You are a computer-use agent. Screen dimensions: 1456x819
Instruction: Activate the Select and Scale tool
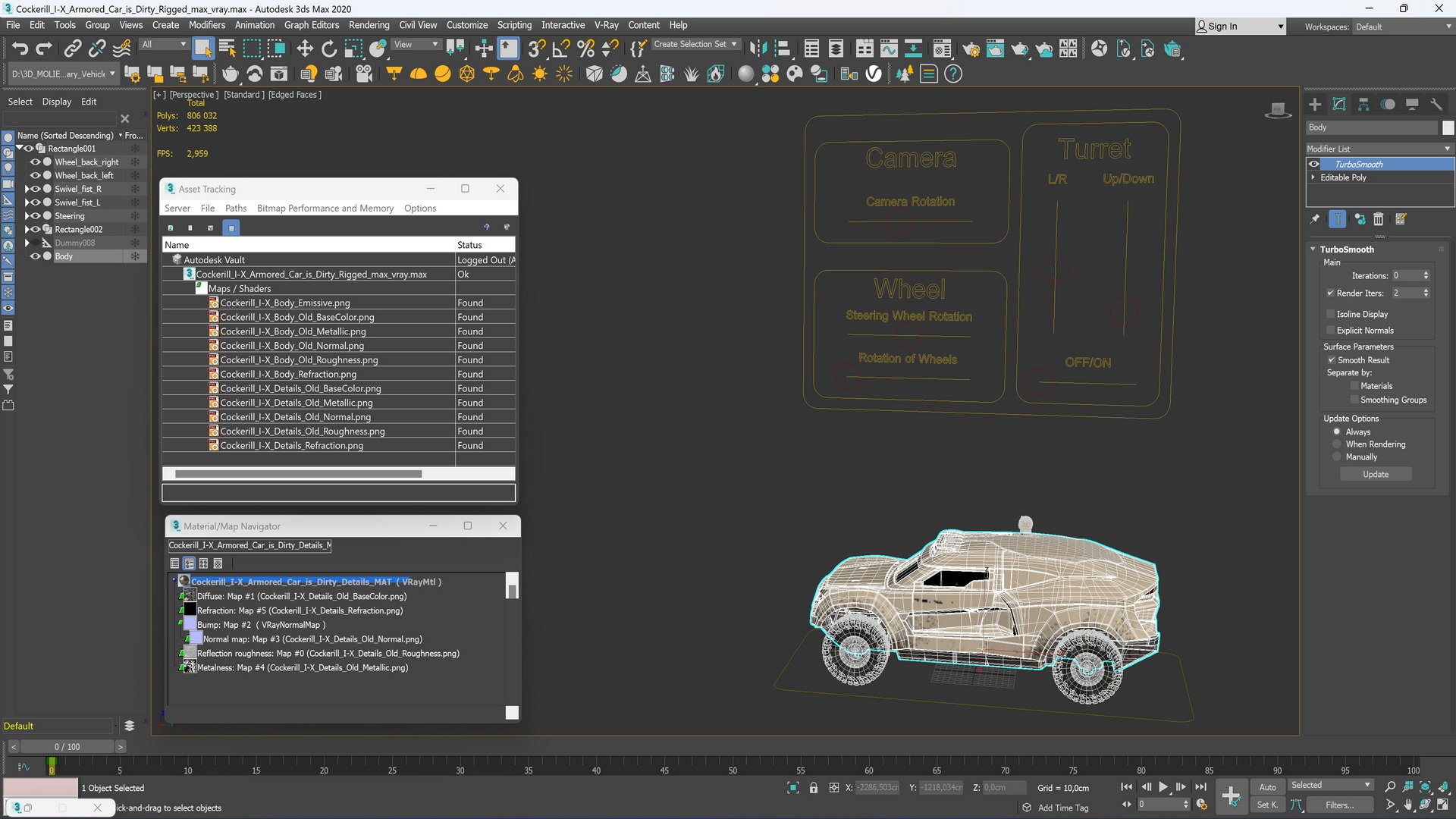[x=353, y=49]
